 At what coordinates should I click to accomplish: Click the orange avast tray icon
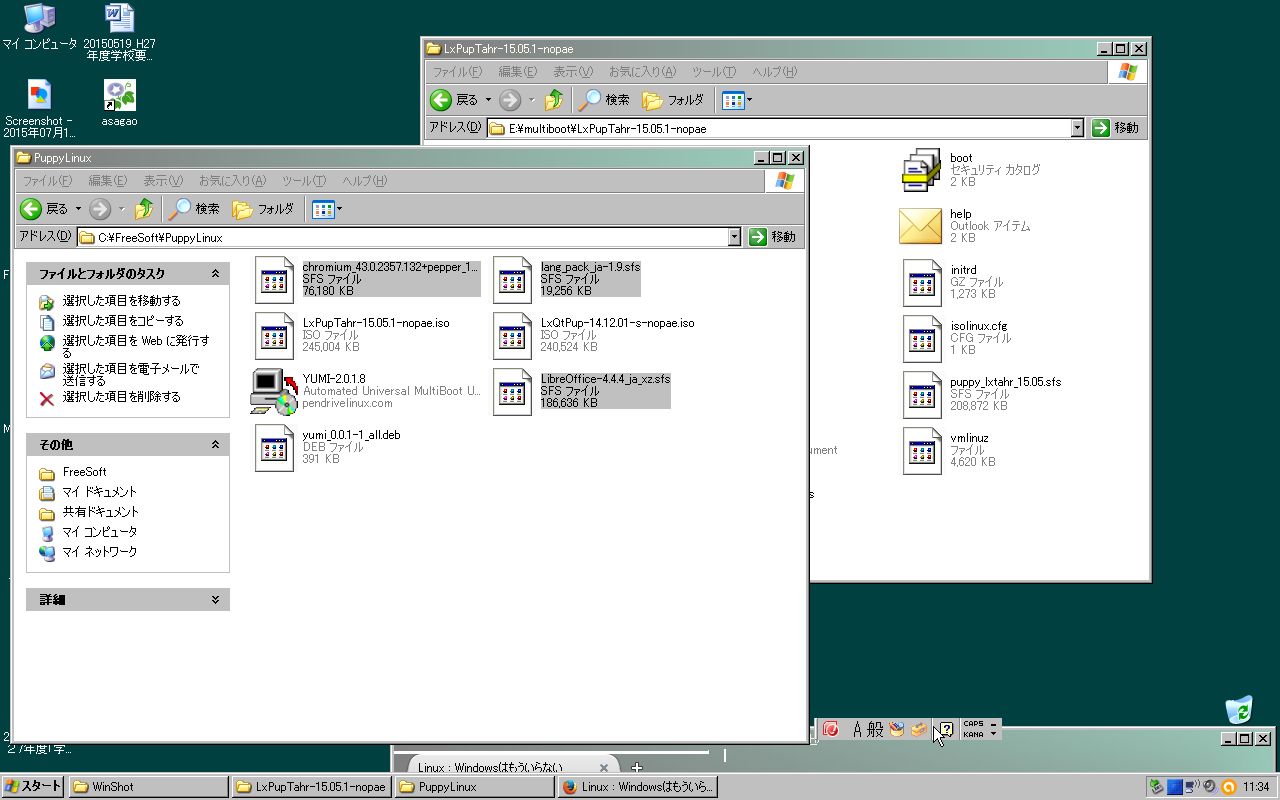coord(1229,787)
